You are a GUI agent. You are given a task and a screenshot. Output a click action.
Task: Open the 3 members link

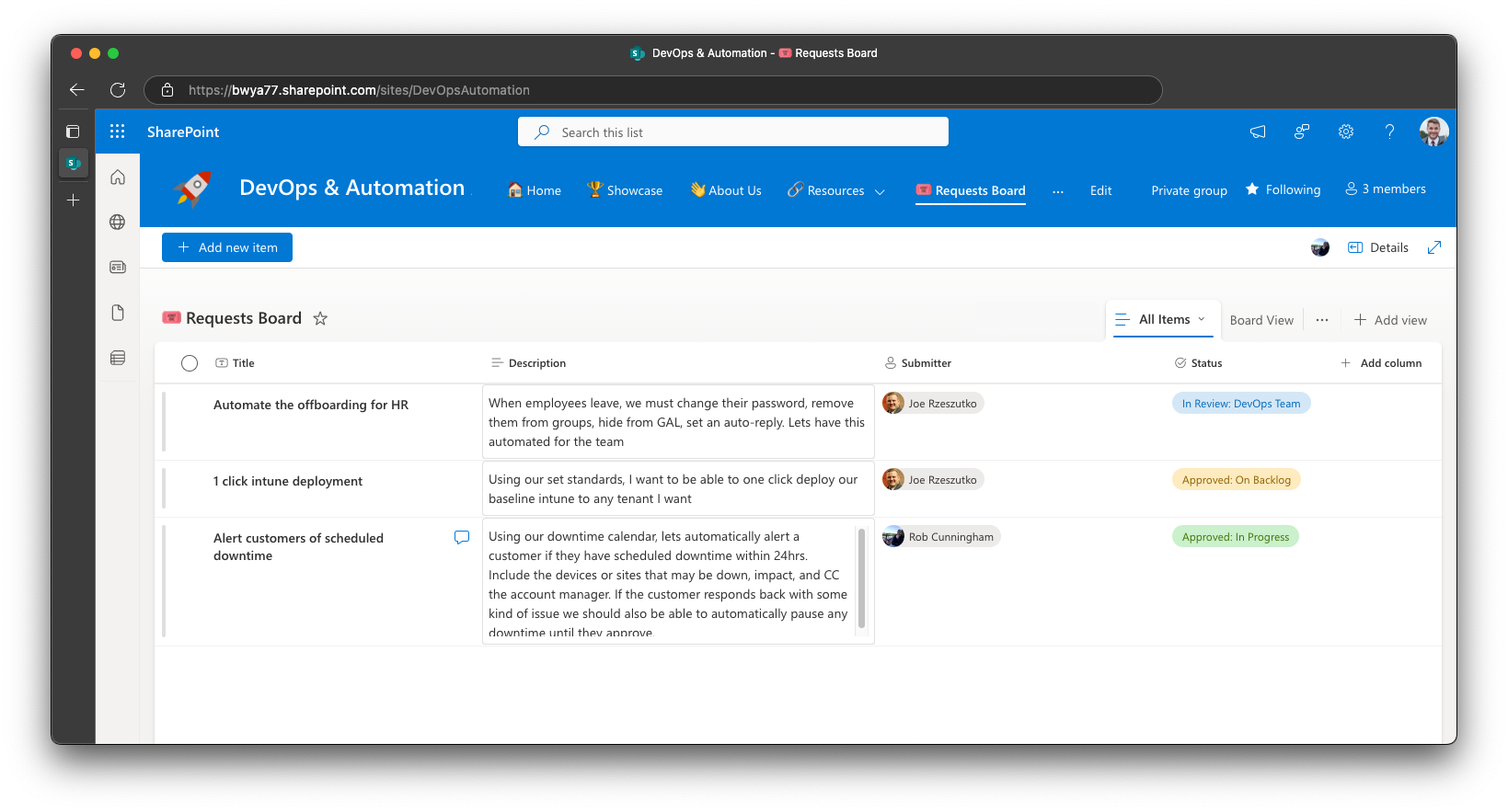point(1386,189)
